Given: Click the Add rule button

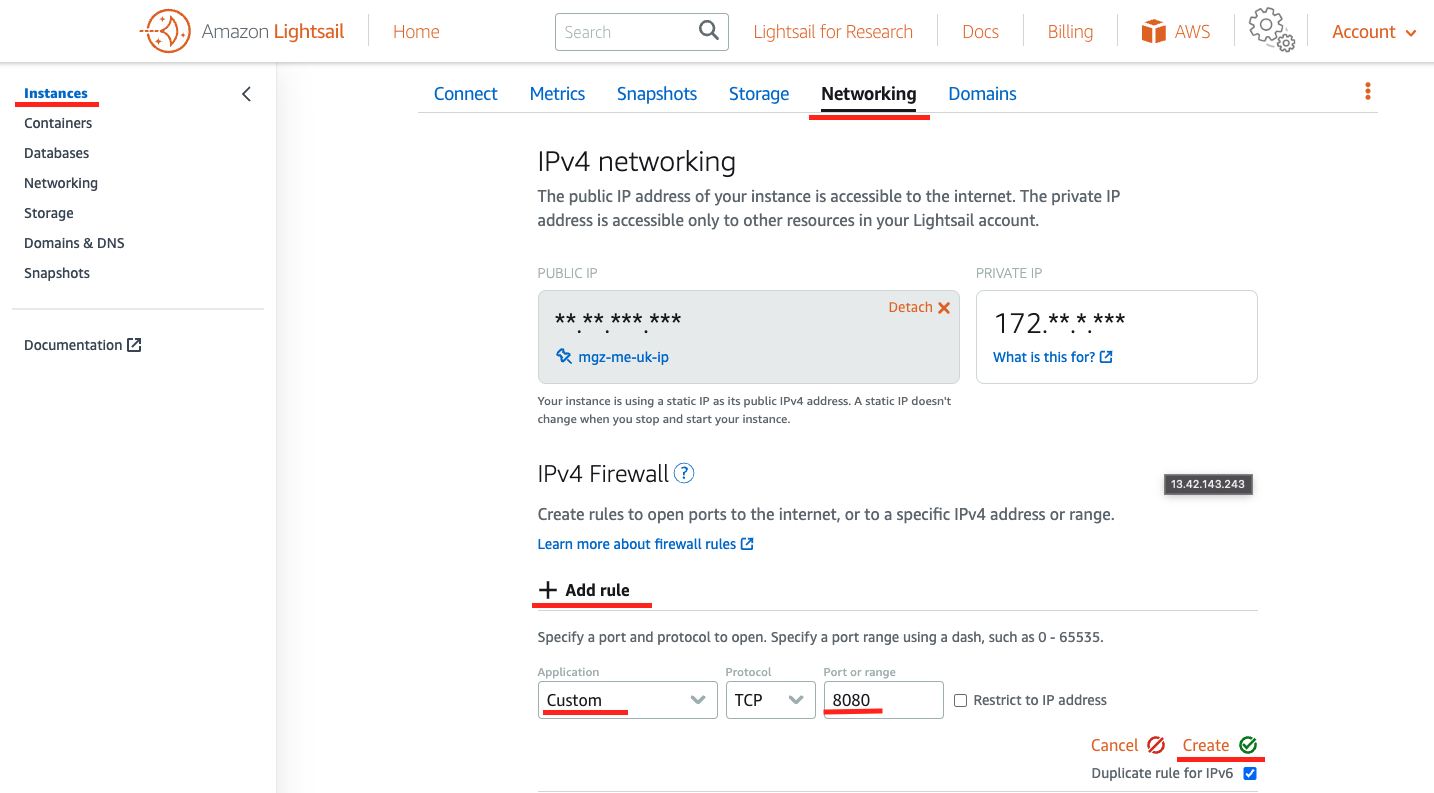Looking at the screenshot, I should tap(584, 590).
